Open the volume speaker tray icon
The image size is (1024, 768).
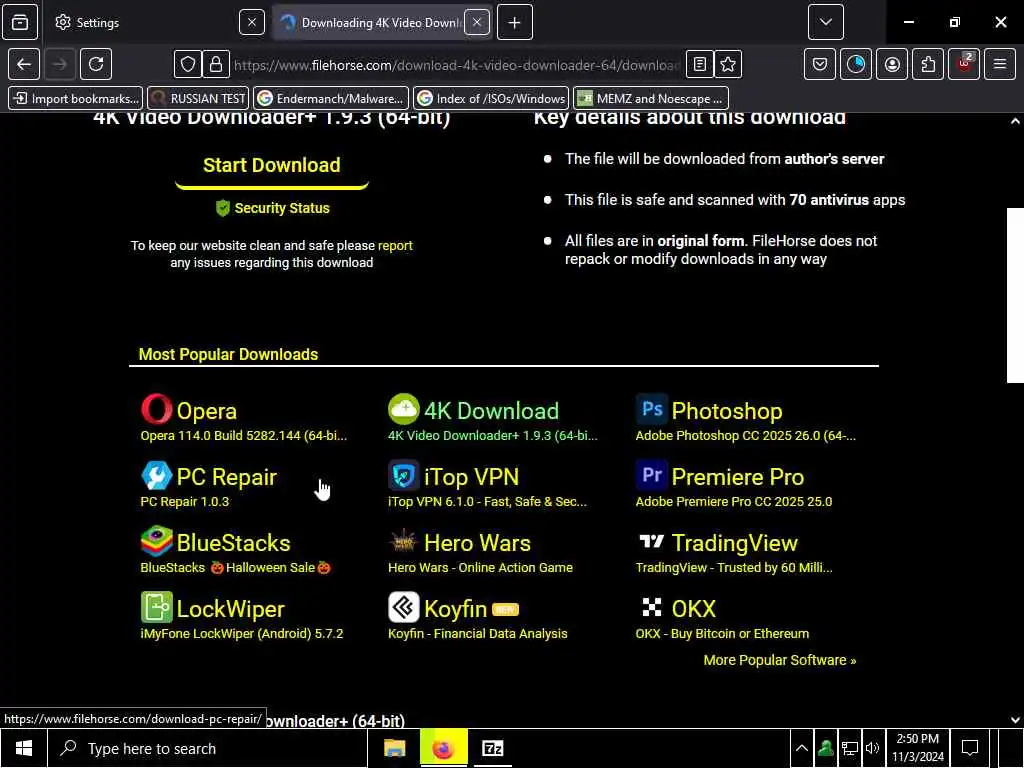(x=872, y=748)
